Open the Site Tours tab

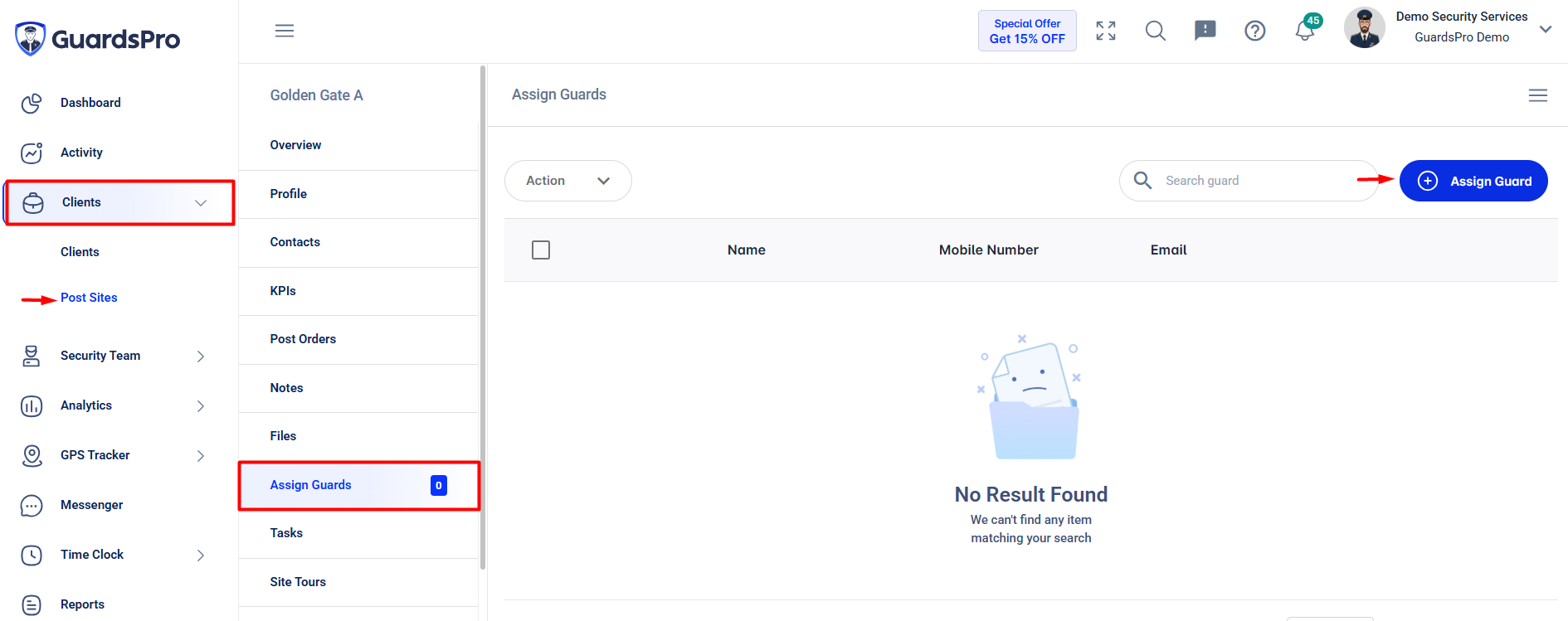[x=358, y=582]
